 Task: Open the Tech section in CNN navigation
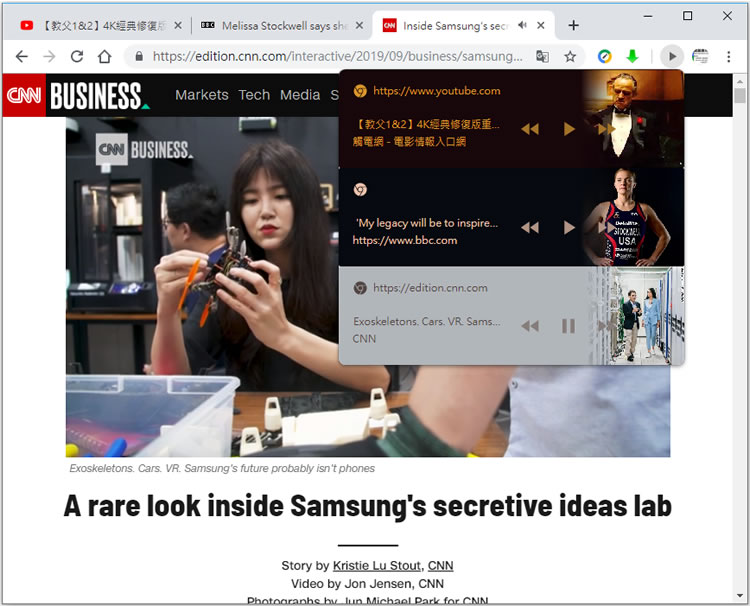pos(254,95)
